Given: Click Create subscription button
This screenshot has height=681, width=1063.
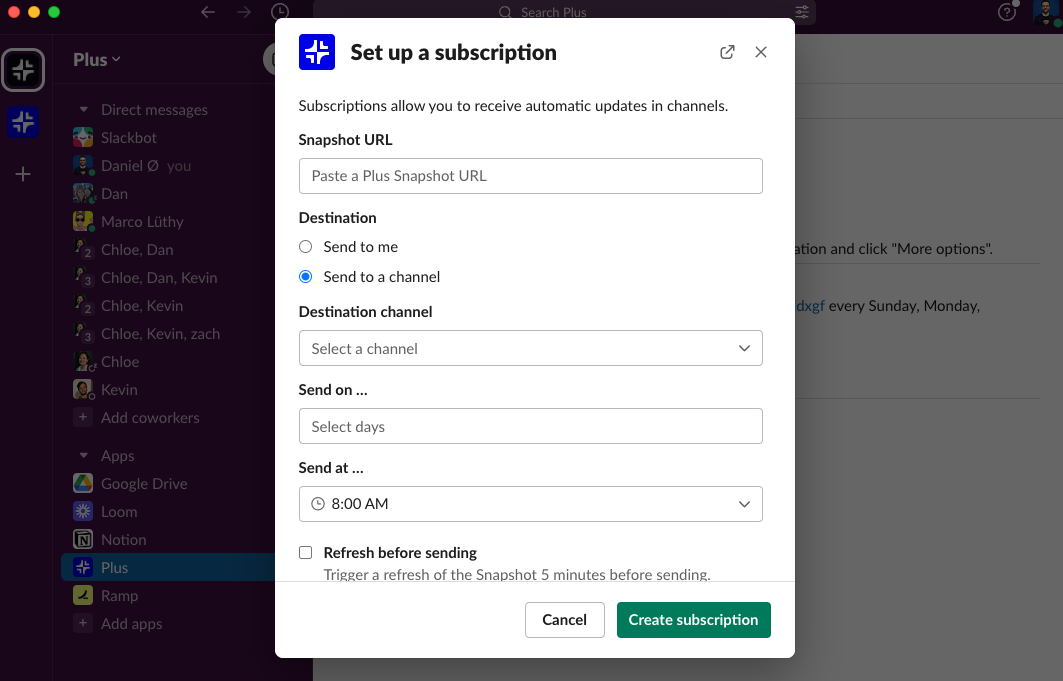Looking at the screenshot, I should pos(694,620).
